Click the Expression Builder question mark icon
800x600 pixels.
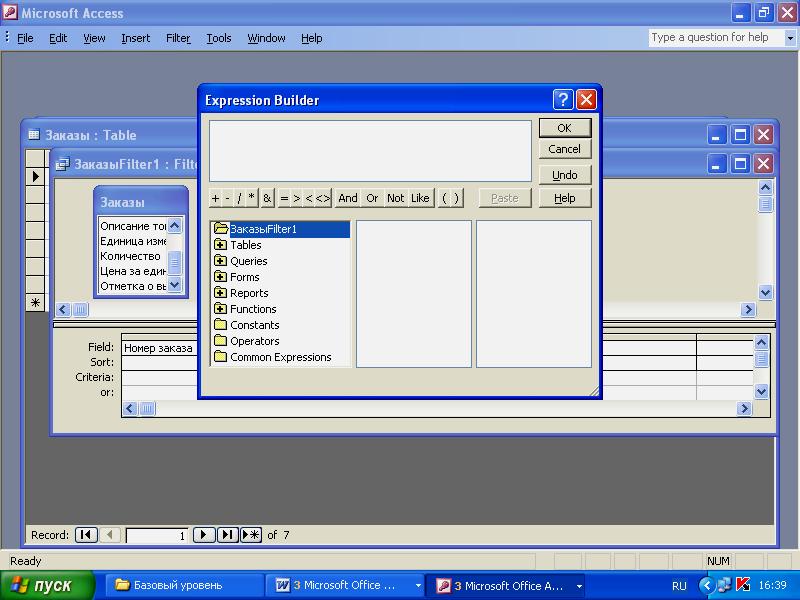[x=563, y=99]
